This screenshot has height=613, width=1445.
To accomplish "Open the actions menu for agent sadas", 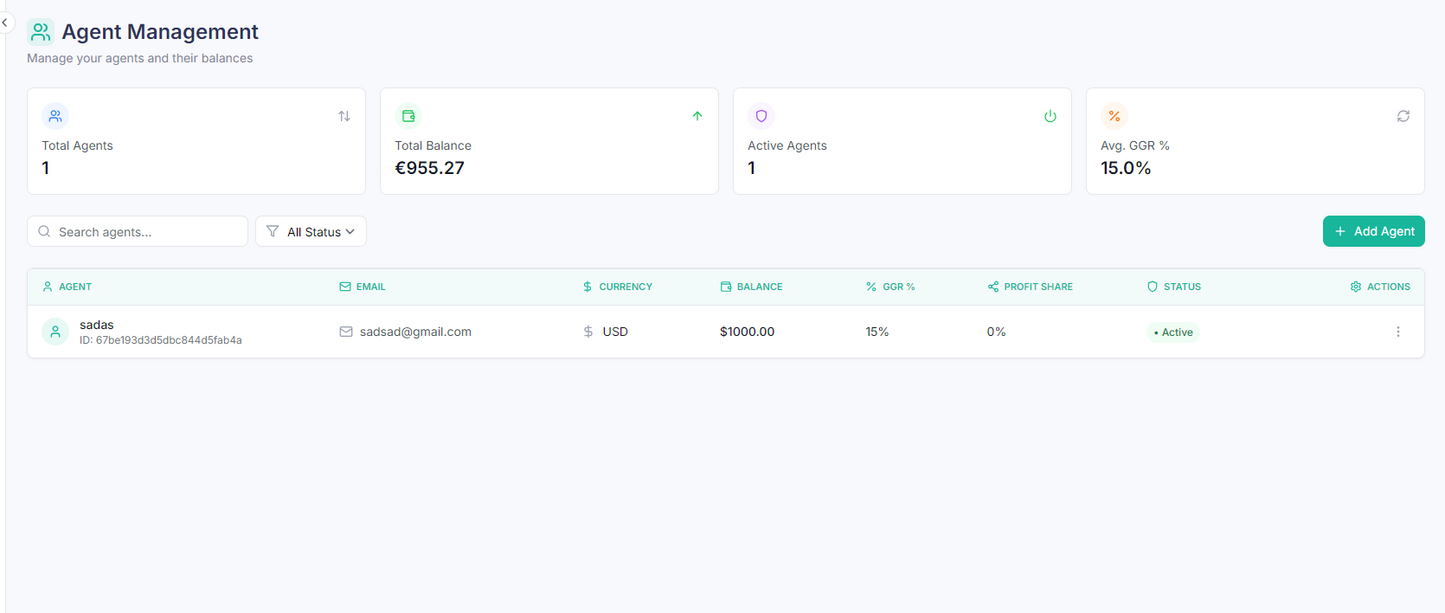I will pos(1398,332).
